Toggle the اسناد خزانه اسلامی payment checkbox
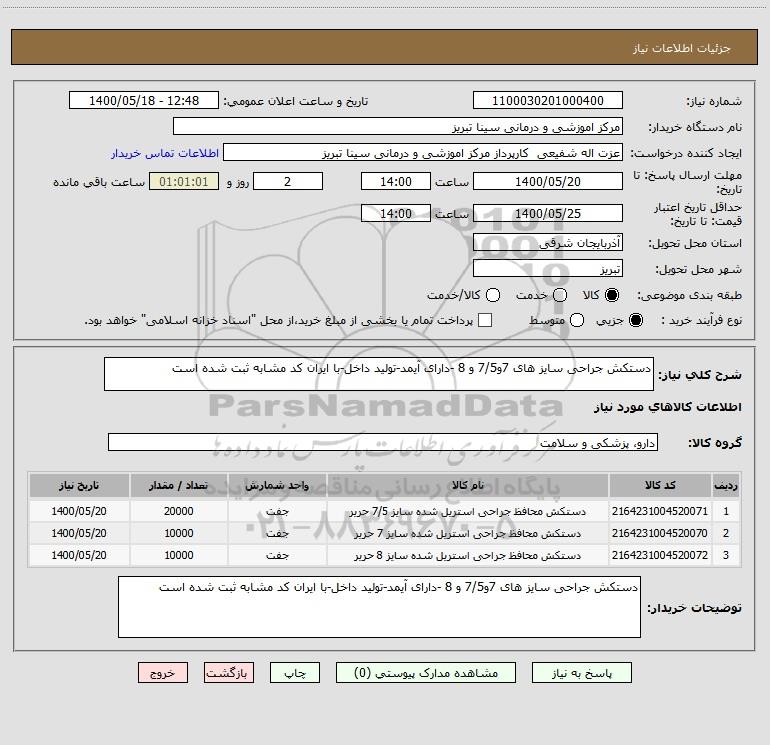Viewport: 770px width, 745px height. 485,320
